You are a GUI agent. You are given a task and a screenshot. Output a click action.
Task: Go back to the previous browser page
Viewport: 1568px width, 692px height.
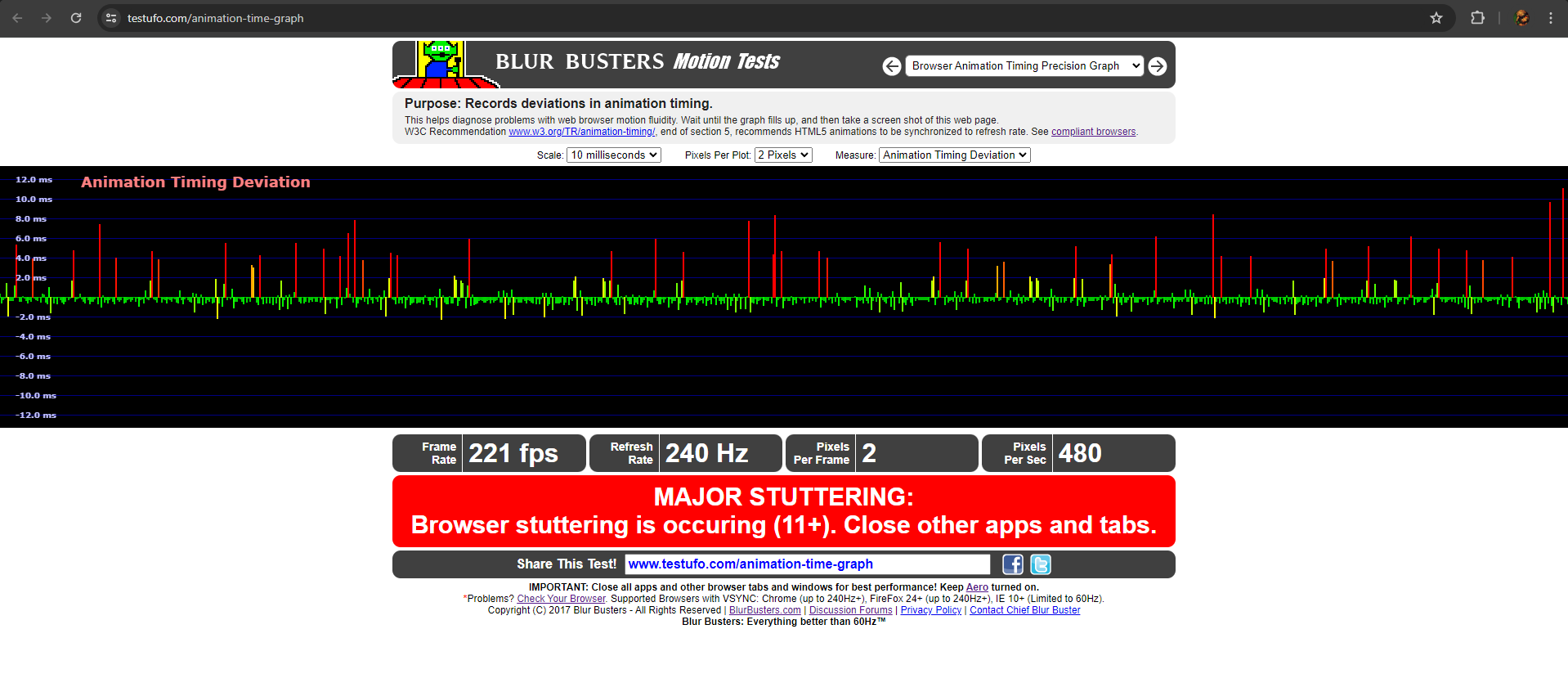17,18
